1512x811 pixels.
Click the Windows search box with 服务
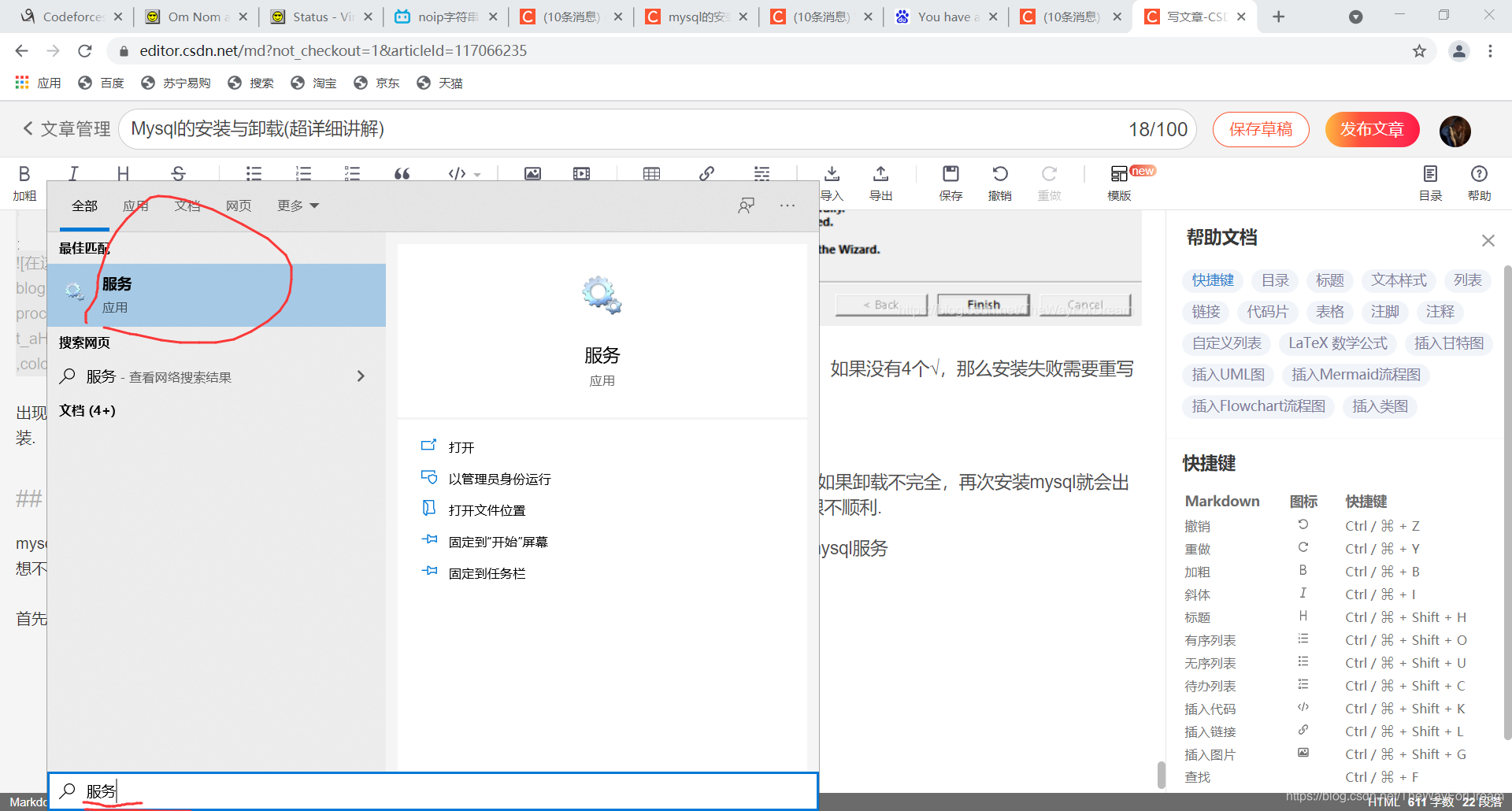433,791
